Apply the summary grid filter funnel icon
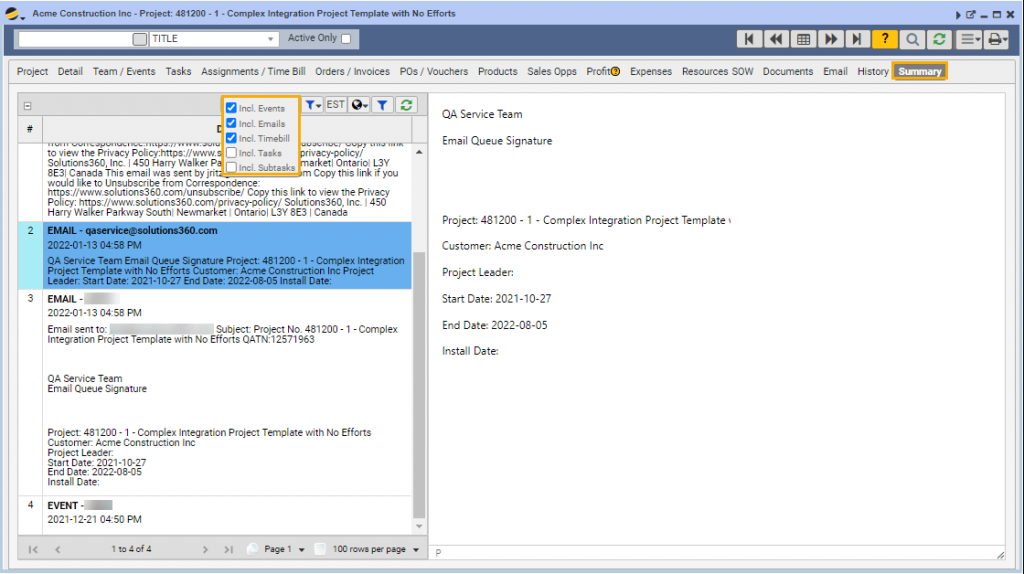Screen dimensions: 1024x574 (383, 105)
